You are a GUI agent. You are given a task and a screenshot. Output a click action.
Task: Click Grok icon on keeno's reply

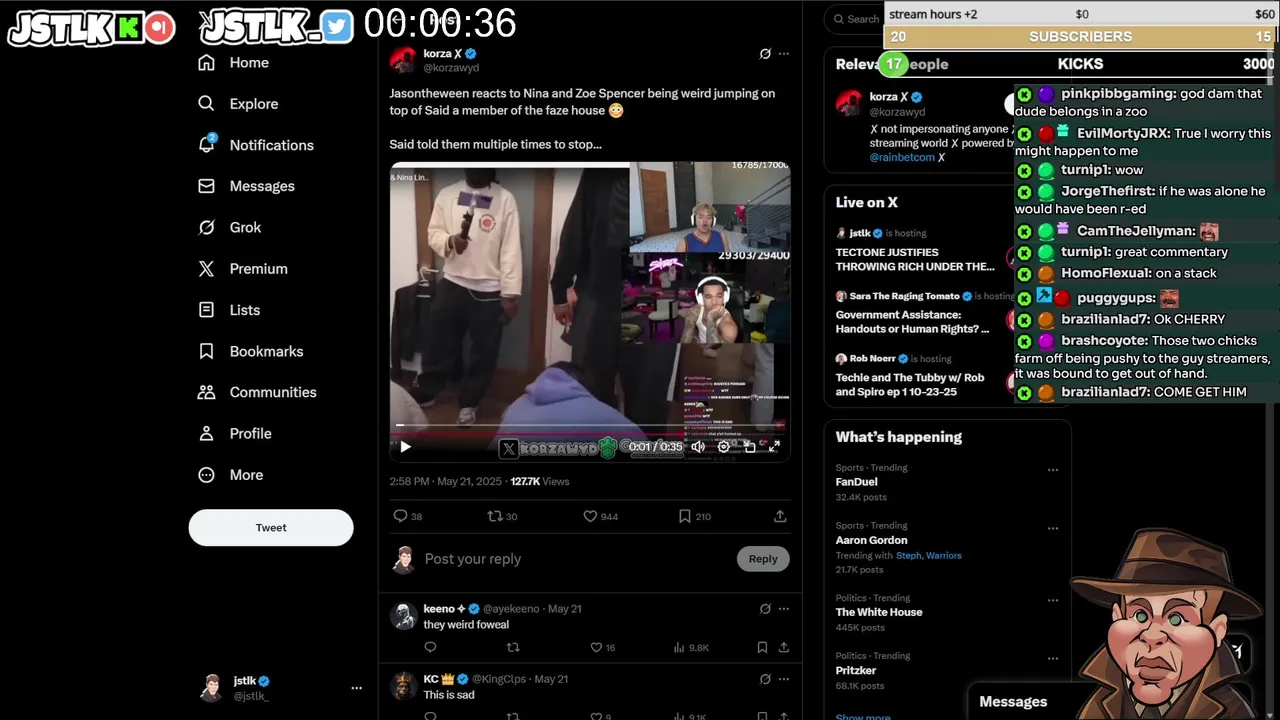pos(765,609)
